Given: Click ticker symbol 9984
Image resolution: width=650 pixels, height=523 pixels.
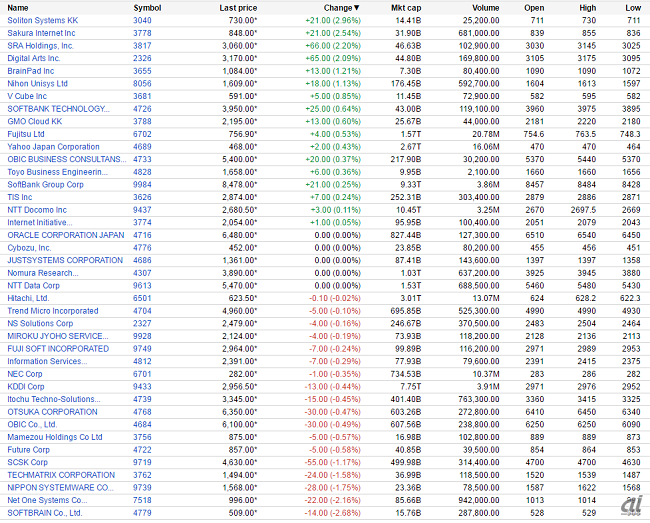Looking at the screenshot, I should click(x=142, y=185).
